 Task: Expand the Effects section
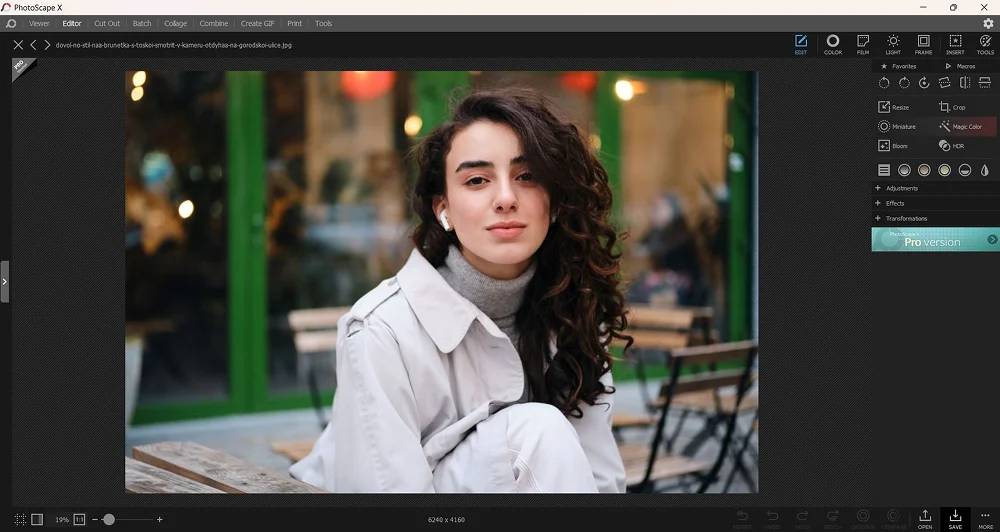coord(894,203)
